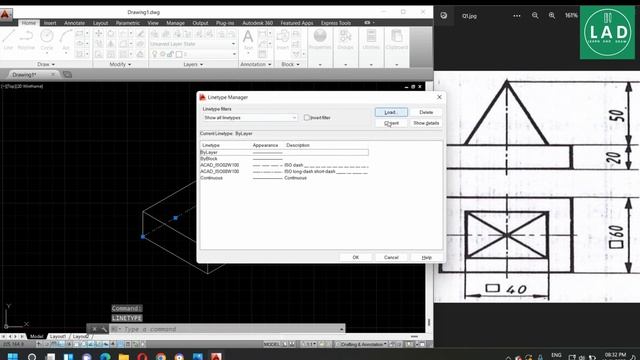The width and height of the screenshot is (640, 360).
Task: Open the Annotate ribbon tab
Action: tap(74, 23)
